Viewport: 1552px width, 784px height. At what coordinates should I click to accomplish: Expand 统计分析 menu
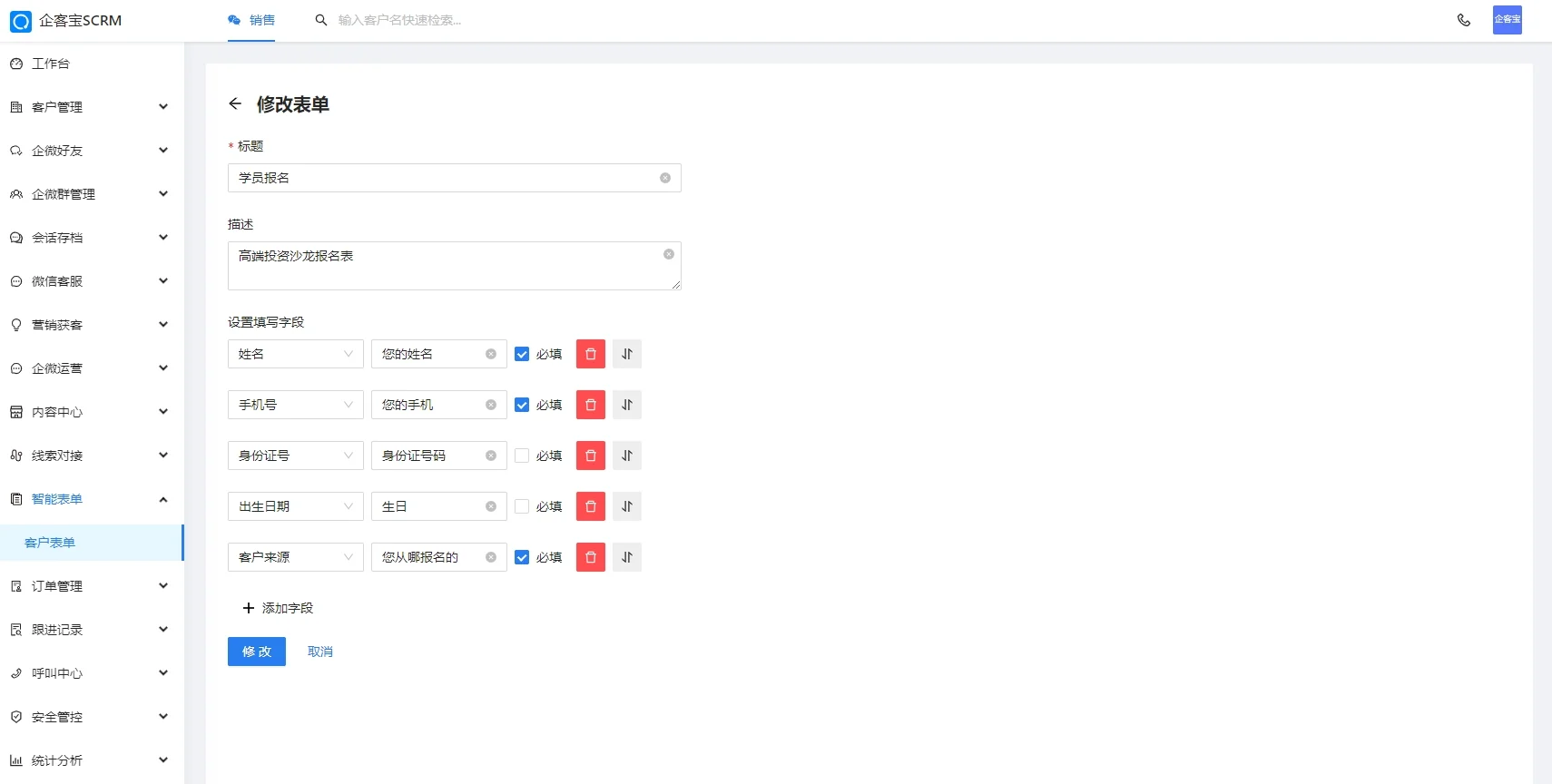point(92,760)
